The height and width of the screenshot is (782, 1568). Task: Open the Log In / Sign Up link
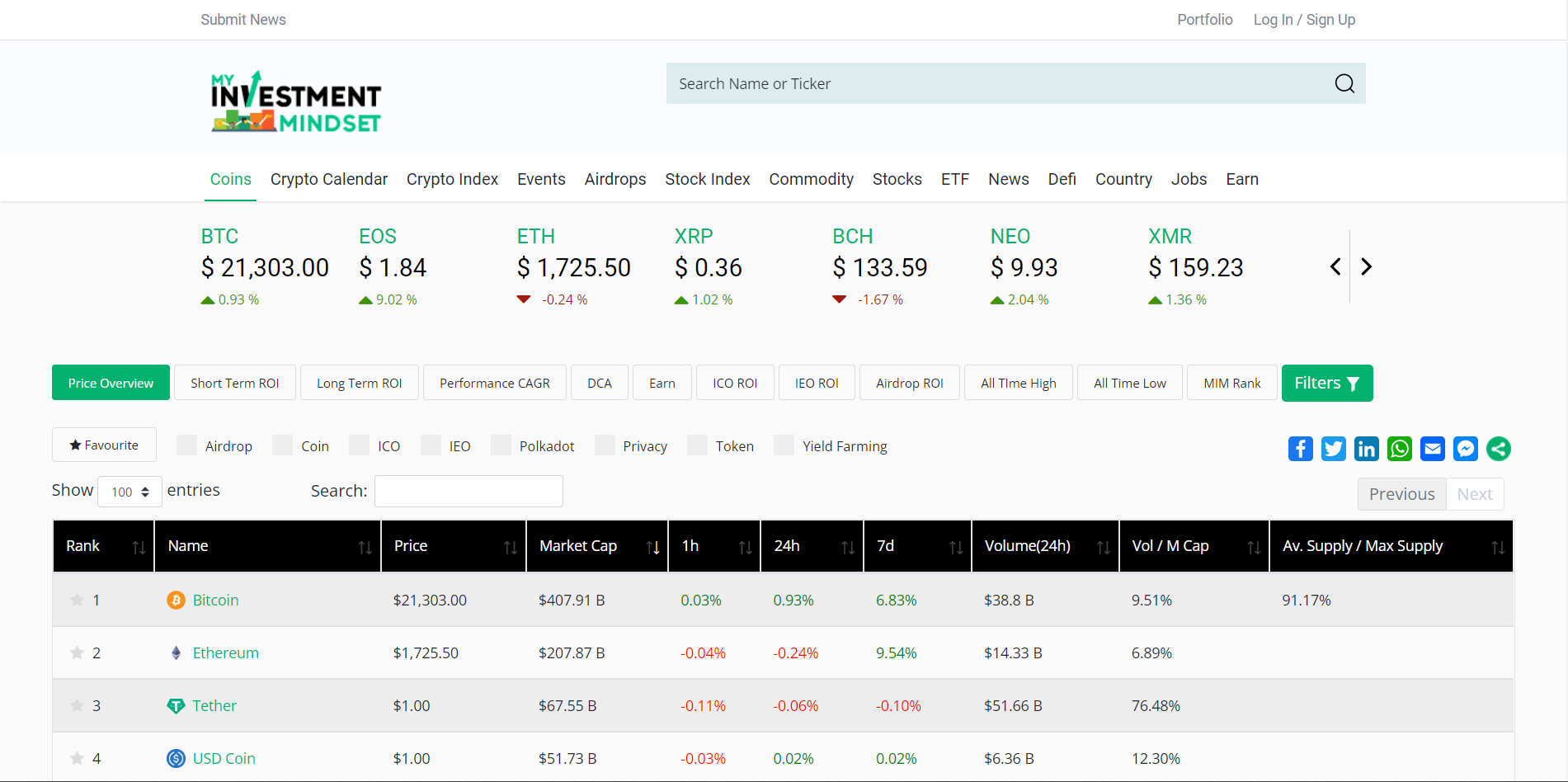(1304, 20)
